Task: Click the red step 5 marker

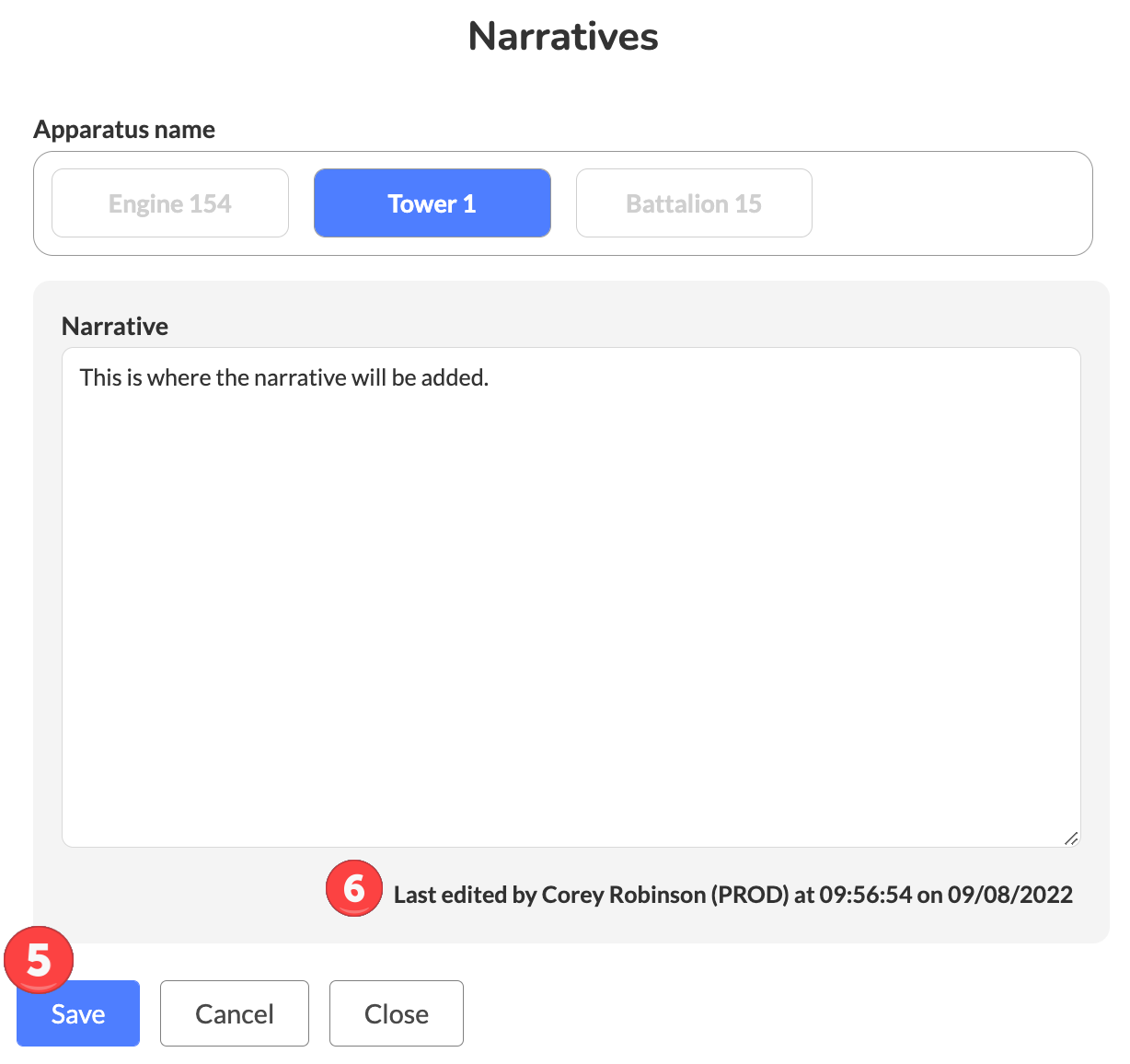Action: click(x=39, y=960)
